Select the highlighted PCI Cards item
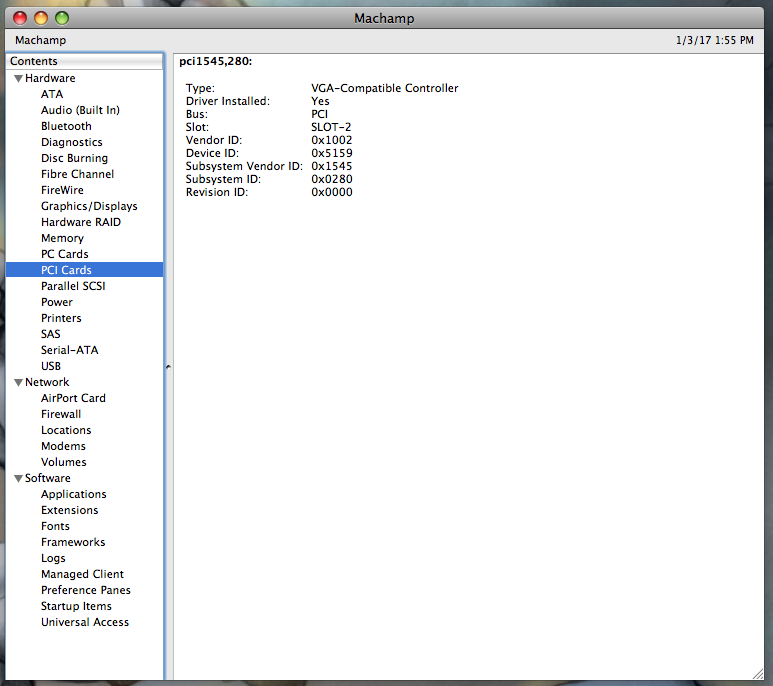Image resolution: width=773 pixels, height=686 pixels. [84, 270]
